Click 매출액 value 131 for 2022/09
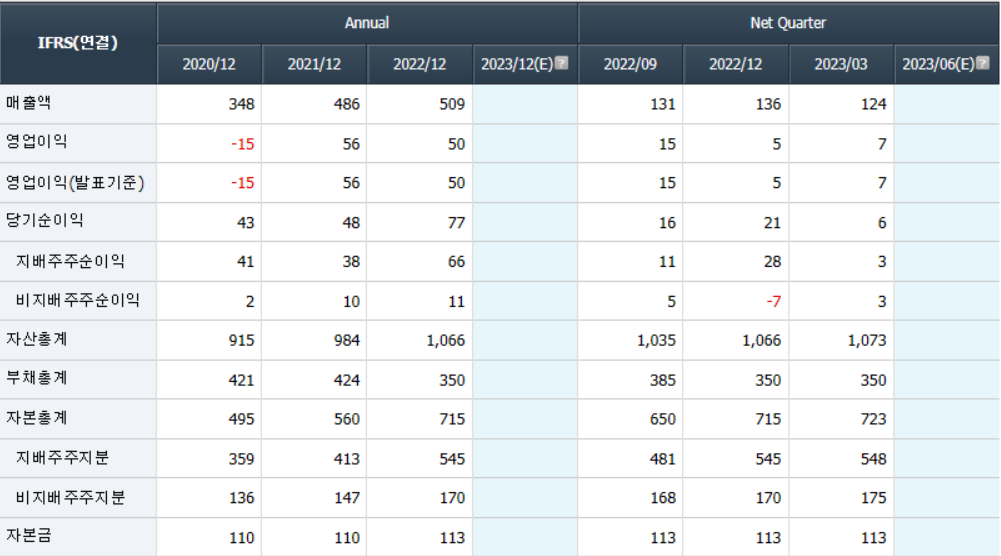This screenshot has height=556, width=1001. tap(663, 104)
